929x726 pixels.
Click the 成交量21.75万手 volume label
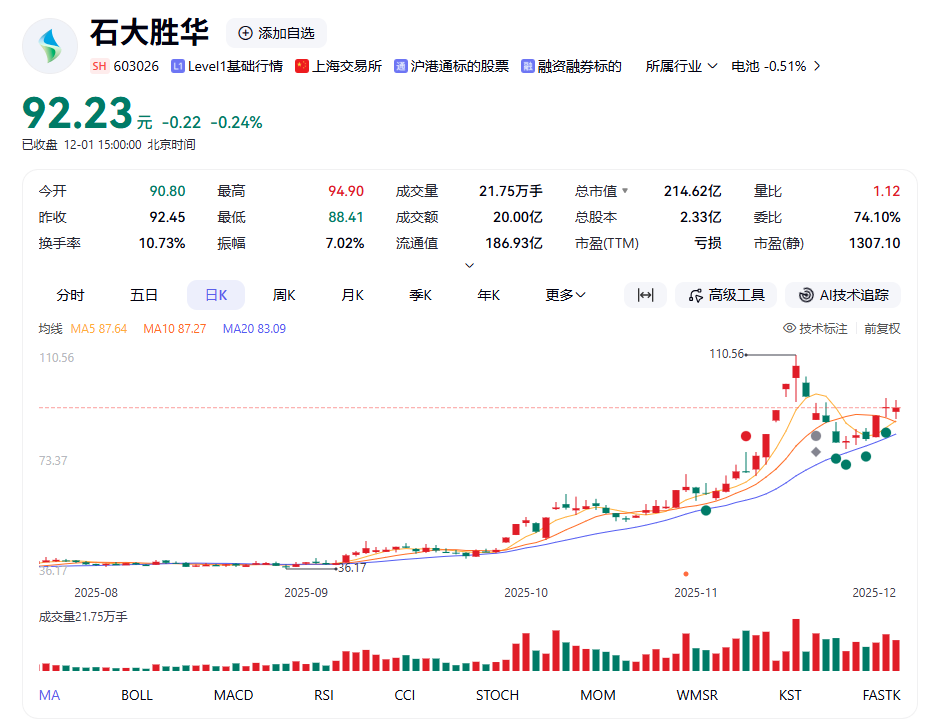83,617
